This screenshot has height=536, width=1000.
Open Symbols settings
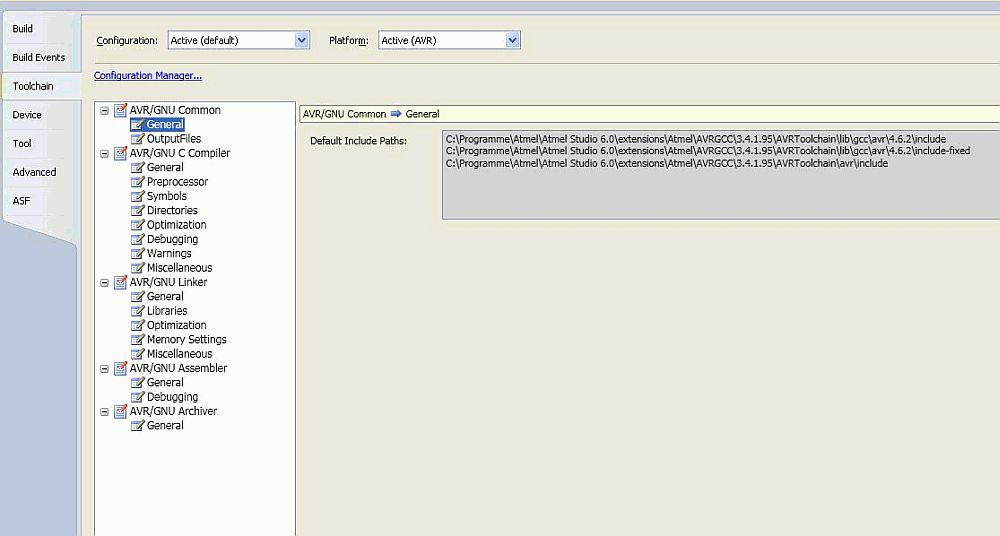[x=166, y=196]
